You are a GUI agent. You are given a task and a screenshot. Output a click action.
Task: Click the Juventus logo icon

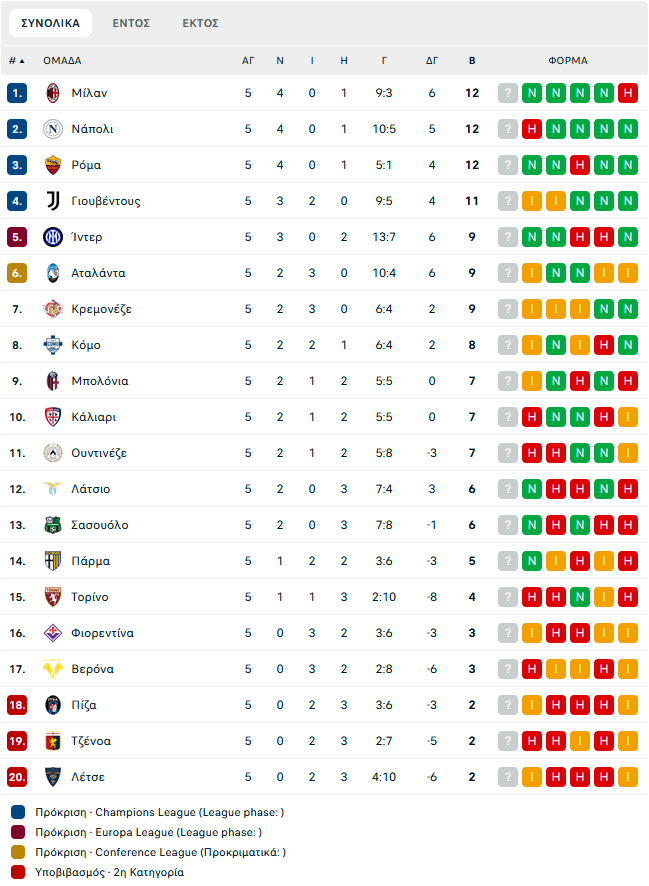coord(53,201)
